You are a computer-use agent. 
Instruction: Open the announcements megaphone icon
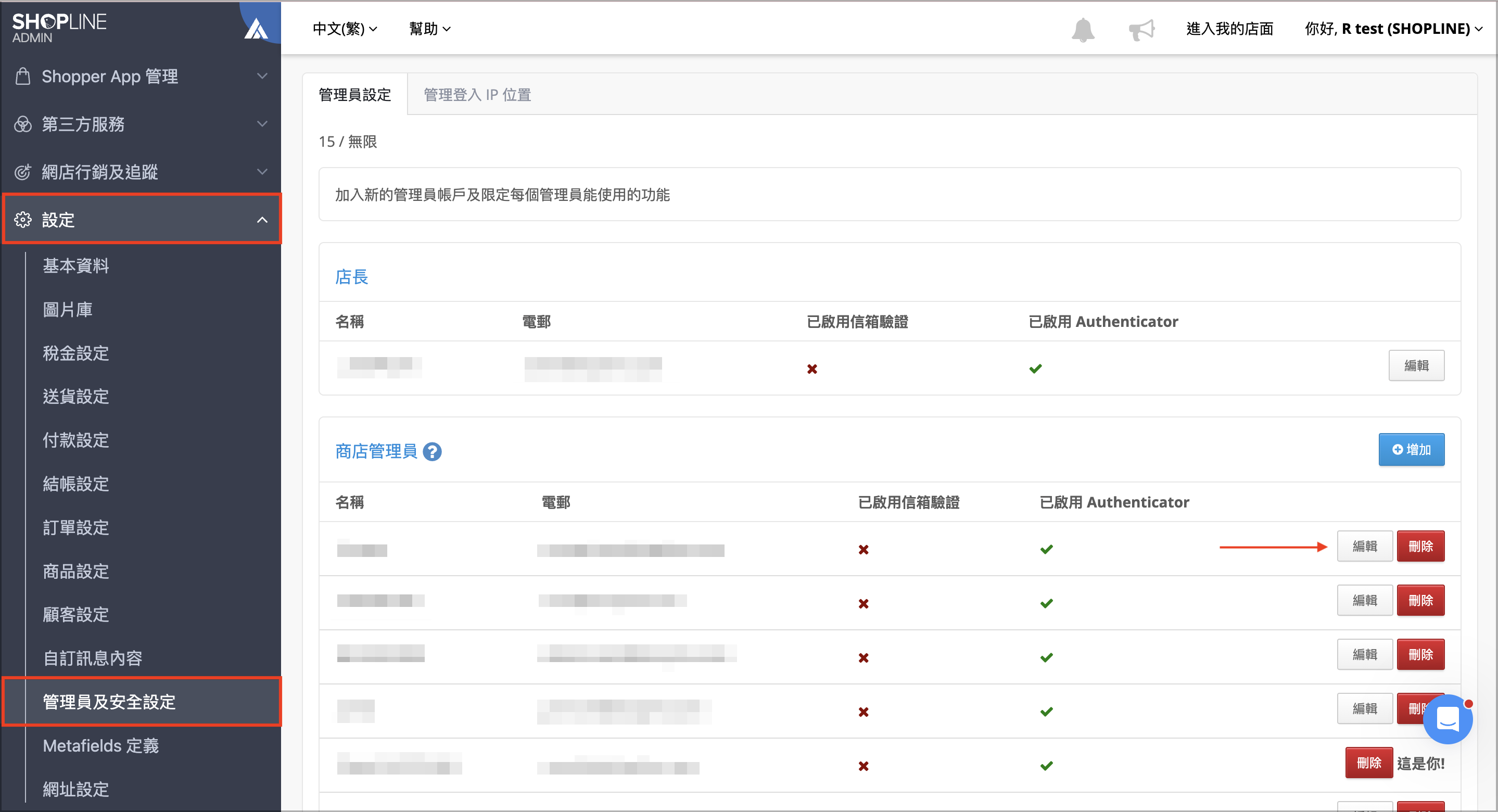(x=1141, y=29)
